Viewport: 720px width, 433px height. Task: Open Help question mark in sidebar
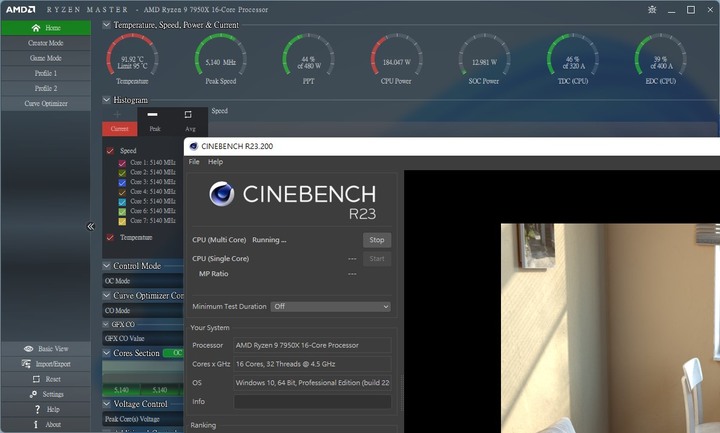(37, 409)
